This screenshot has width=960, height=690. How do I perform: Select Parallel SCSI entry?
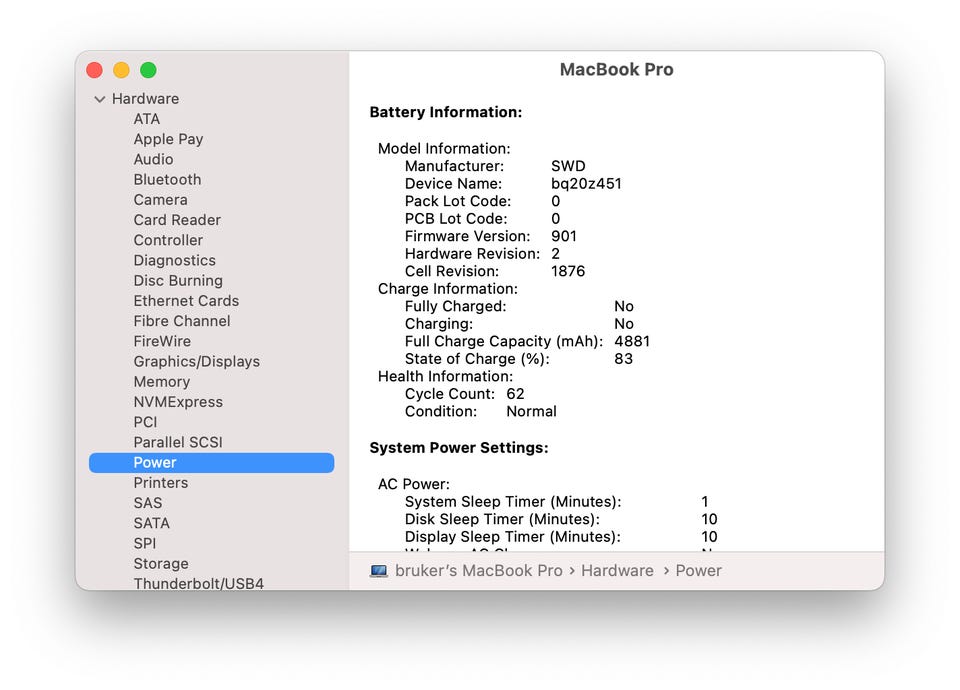pos(178,442)
